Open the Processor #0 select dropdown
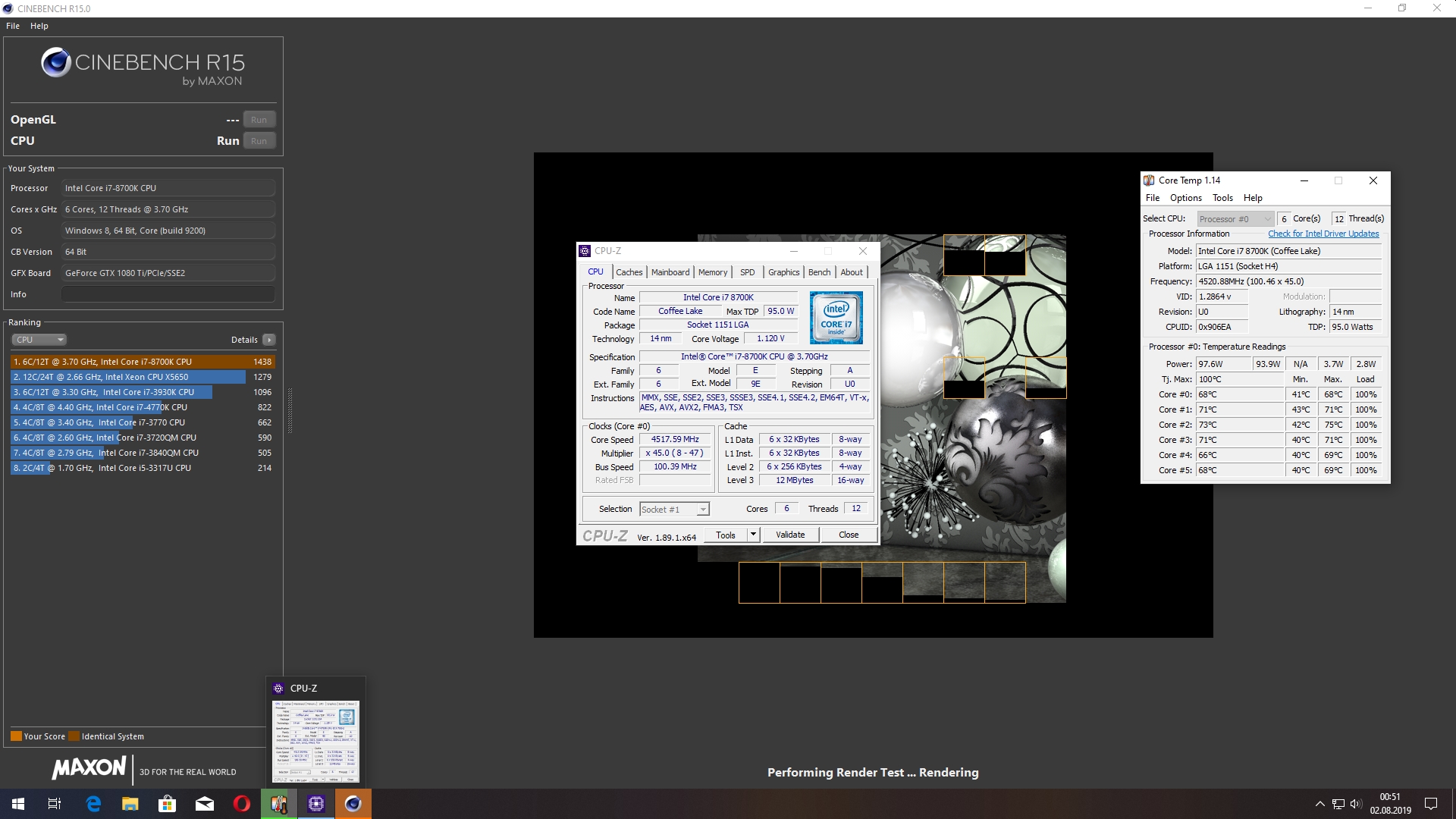The height and width of the screenshot is (819, 1456). pos(1235,219)
